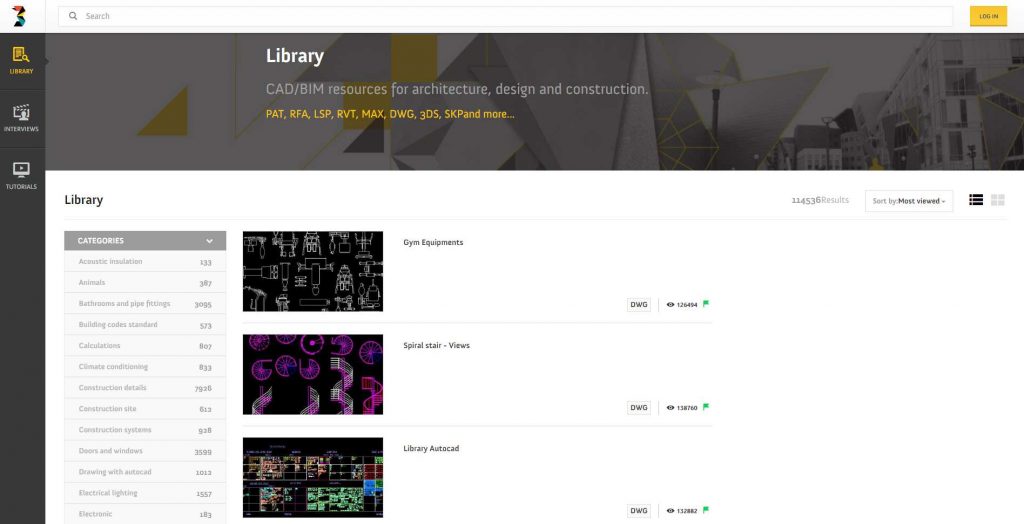Click the LOG IN button
Screen dimensions: 1024x524
[x=988, y=16]
